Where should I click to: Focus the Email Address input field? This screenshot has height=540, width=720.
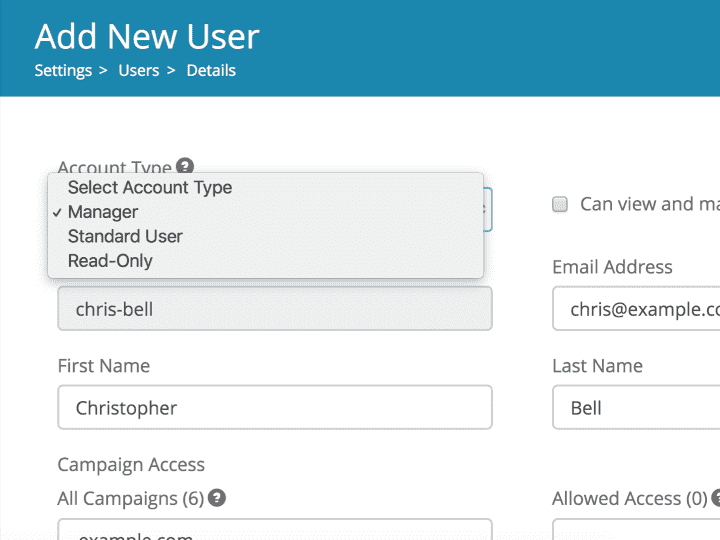click(x=640, y=309)
